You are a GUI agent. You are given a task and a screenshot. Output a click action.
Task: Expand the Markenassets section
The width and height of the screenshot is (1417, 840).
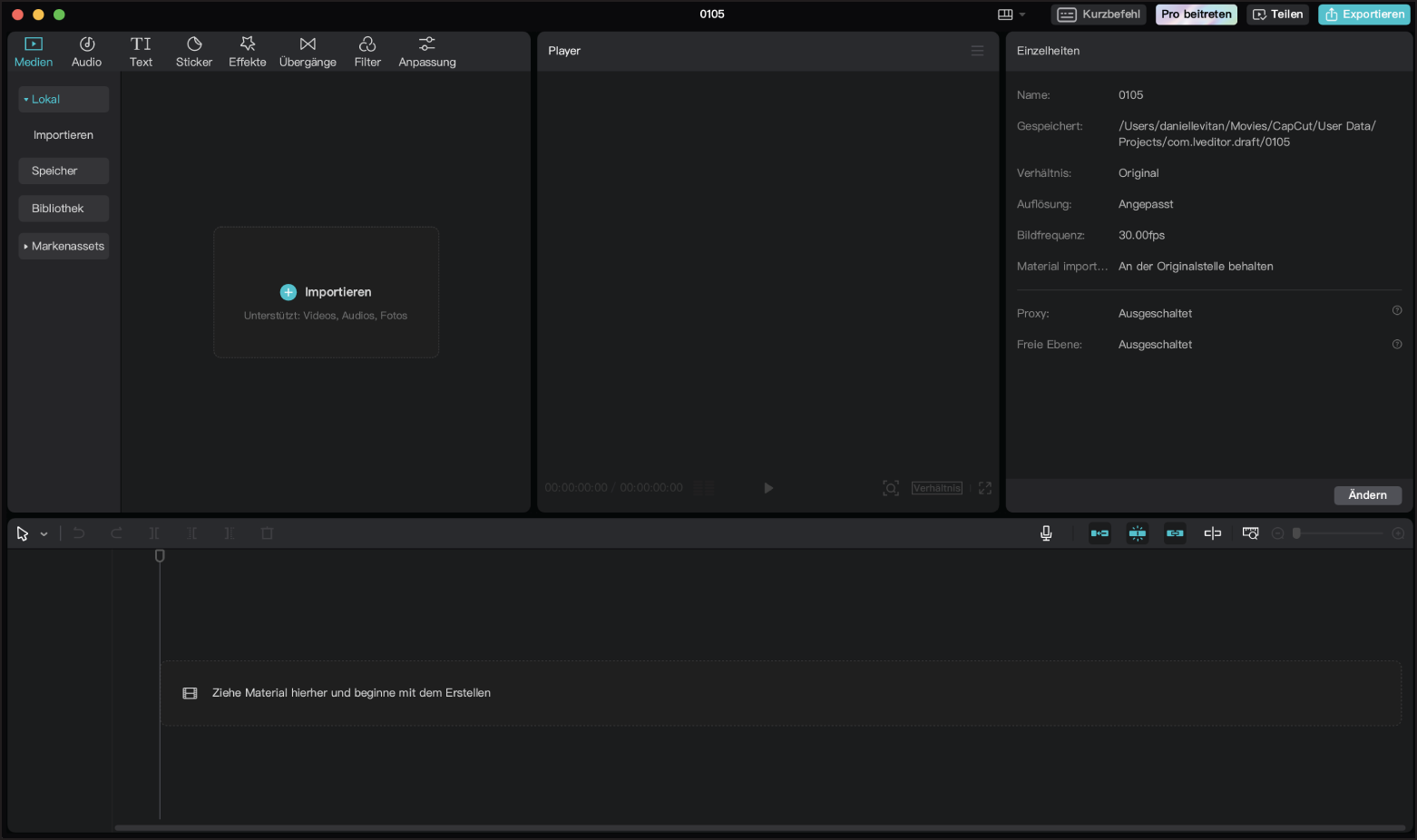(x=64, y=246)
